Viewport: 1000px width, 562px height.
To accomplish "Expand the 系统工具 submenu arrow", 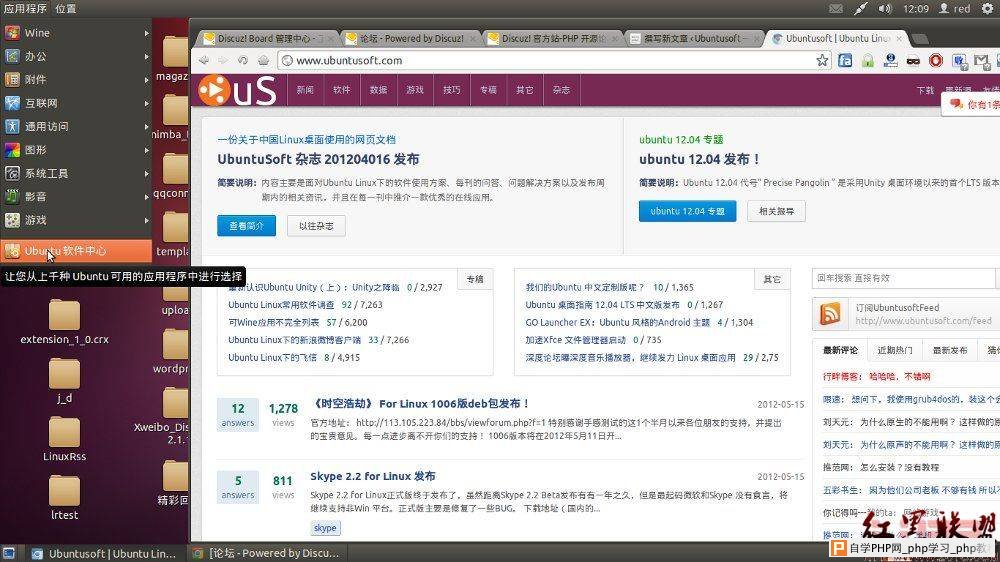I will point(147,173).
